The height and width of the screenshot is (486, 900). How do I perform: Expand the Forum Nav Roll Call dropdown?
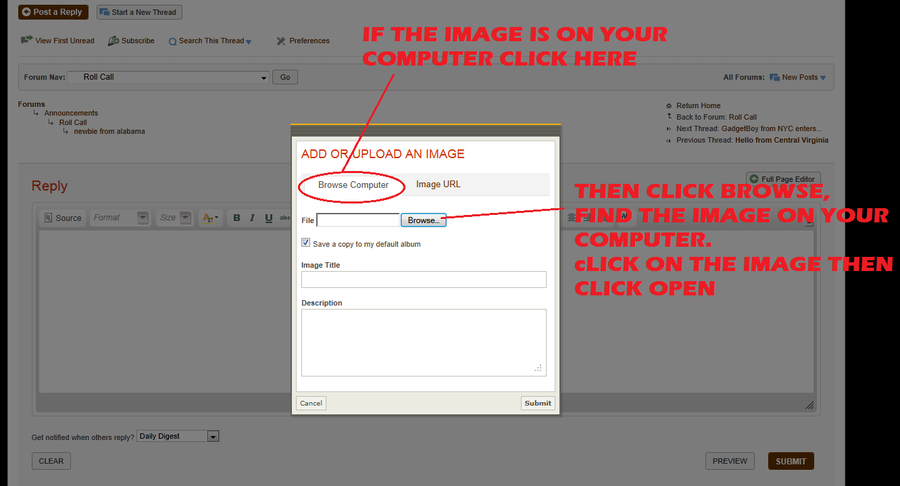pos(264,77)
